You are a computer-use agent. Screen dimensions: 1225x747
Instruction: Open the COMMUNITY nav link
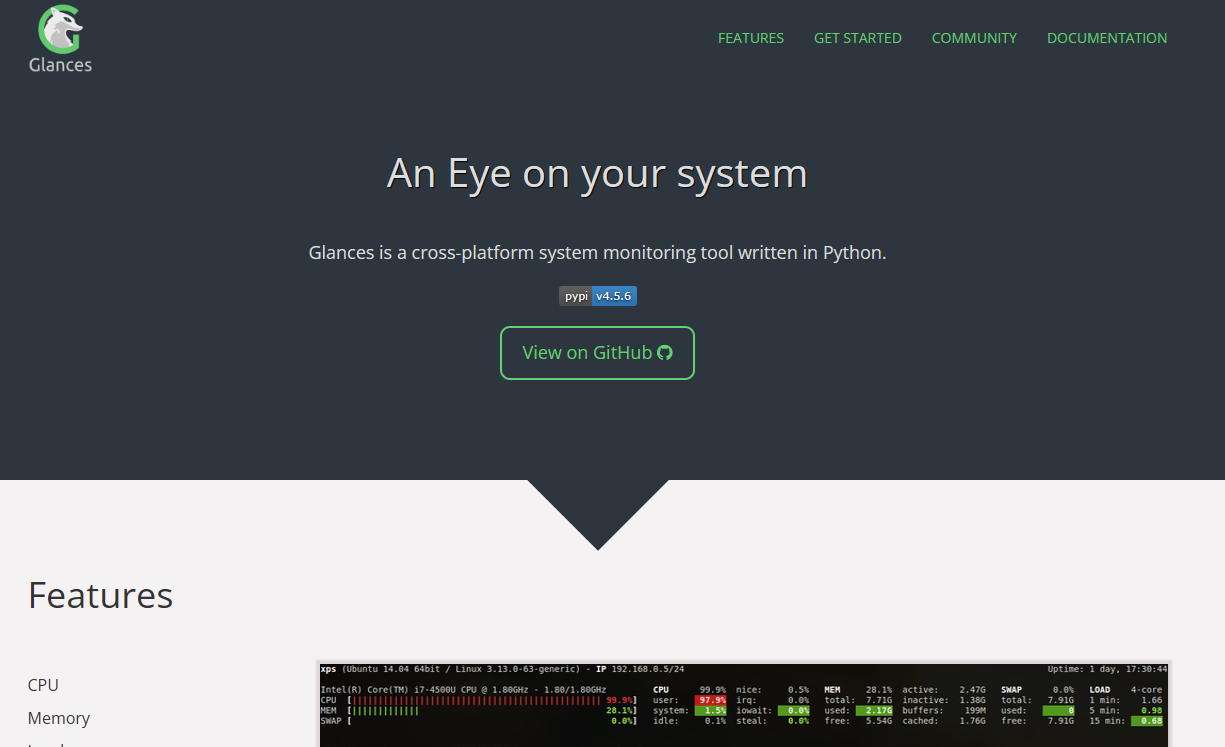coord(974,38)
